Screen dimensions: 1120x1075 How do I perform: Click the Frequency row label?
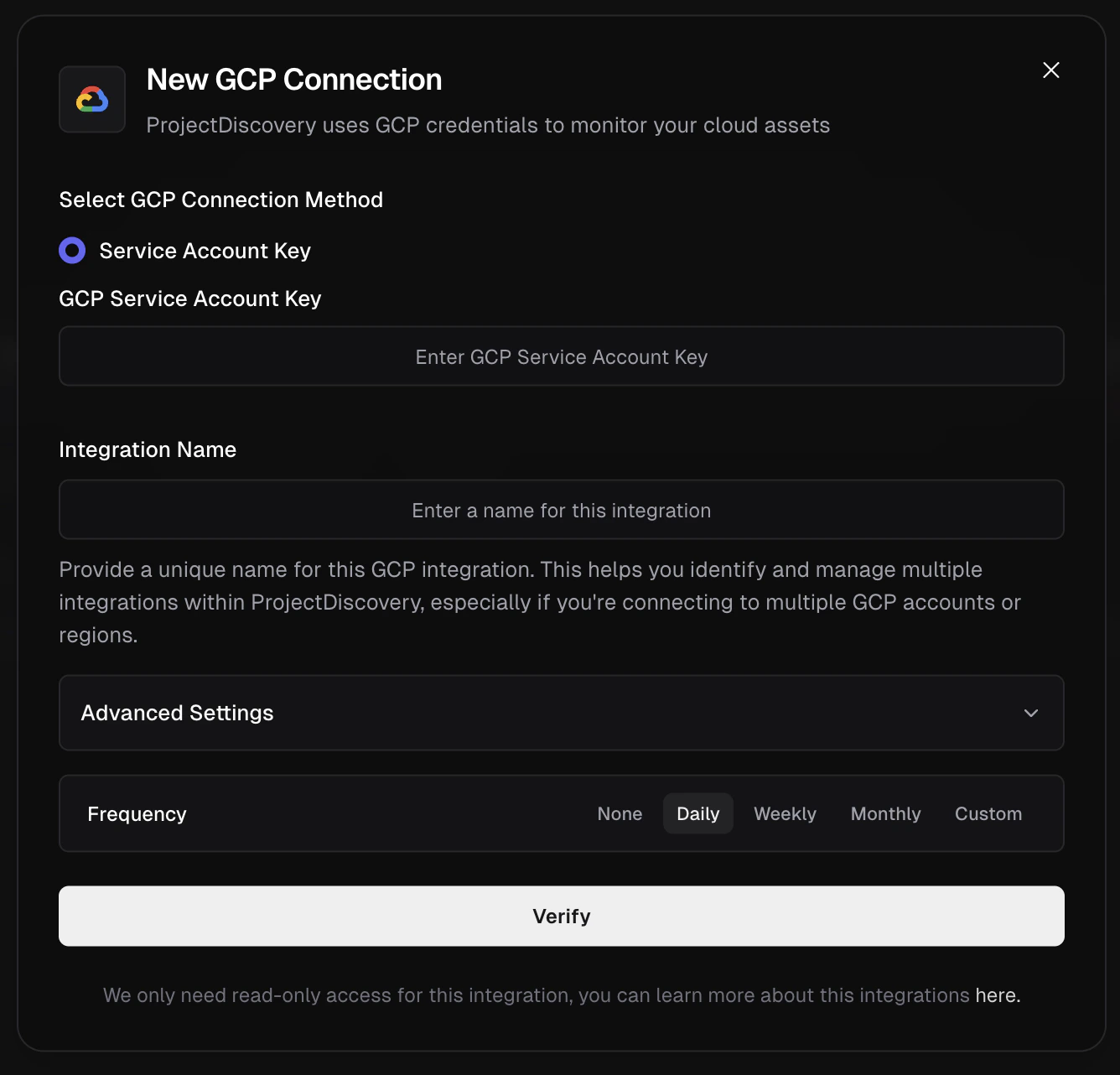click(x=137, y=813)
